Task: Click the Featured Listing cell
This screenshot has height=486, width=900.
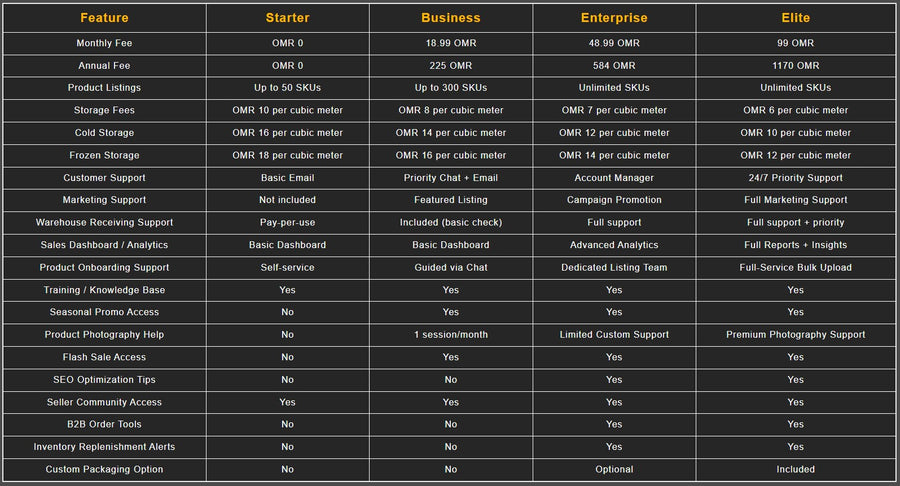Action: pos(451,200)
